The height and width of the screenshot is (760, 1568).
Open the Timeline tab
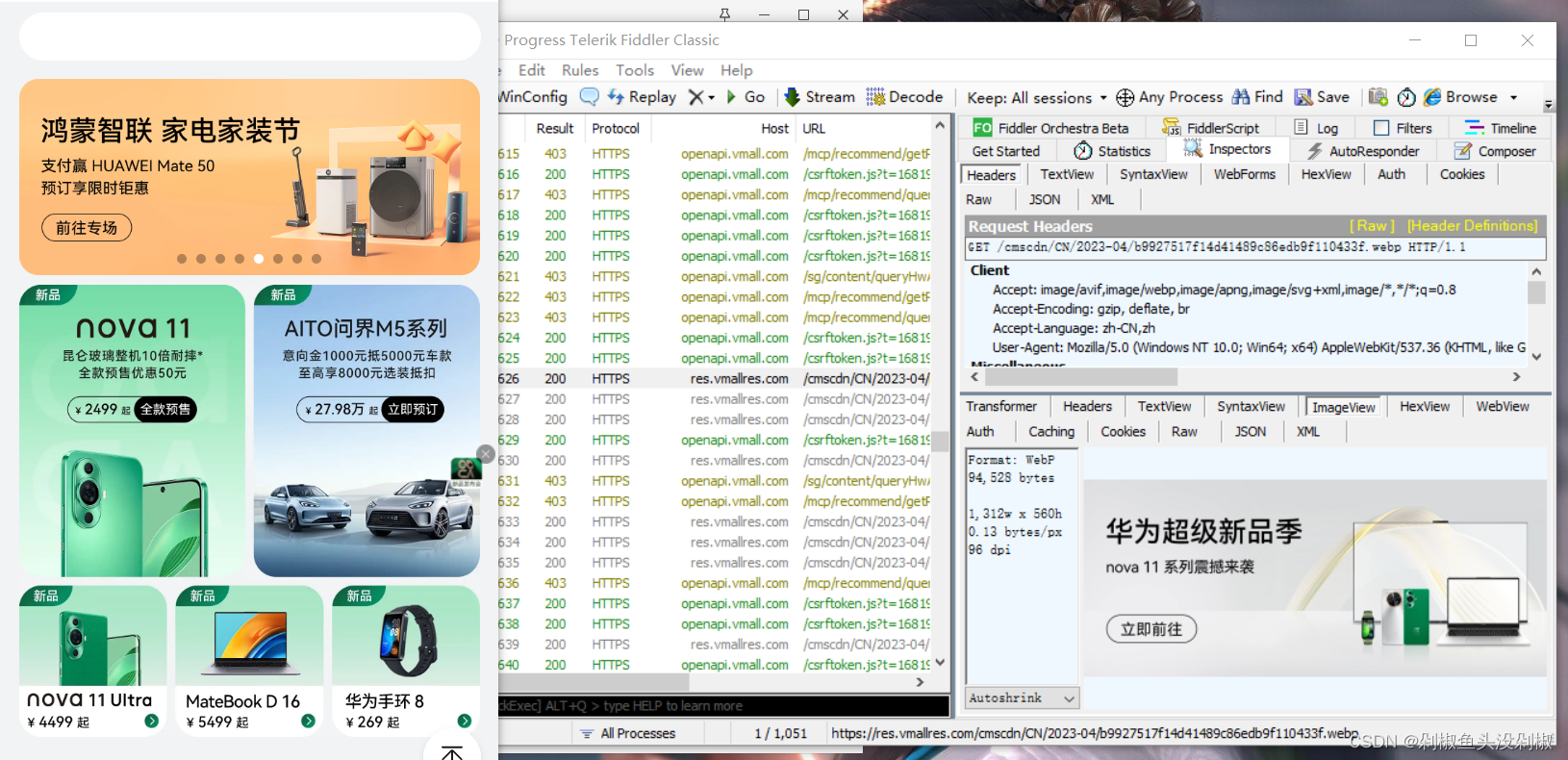pyautogui.click(x=1500, y=128)
